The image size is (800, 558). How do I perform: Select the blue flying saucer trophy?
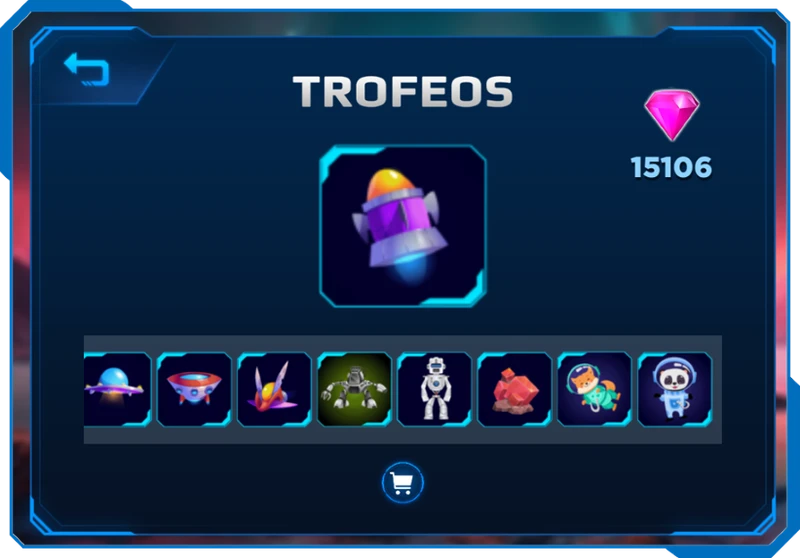(x=117, y=389)
